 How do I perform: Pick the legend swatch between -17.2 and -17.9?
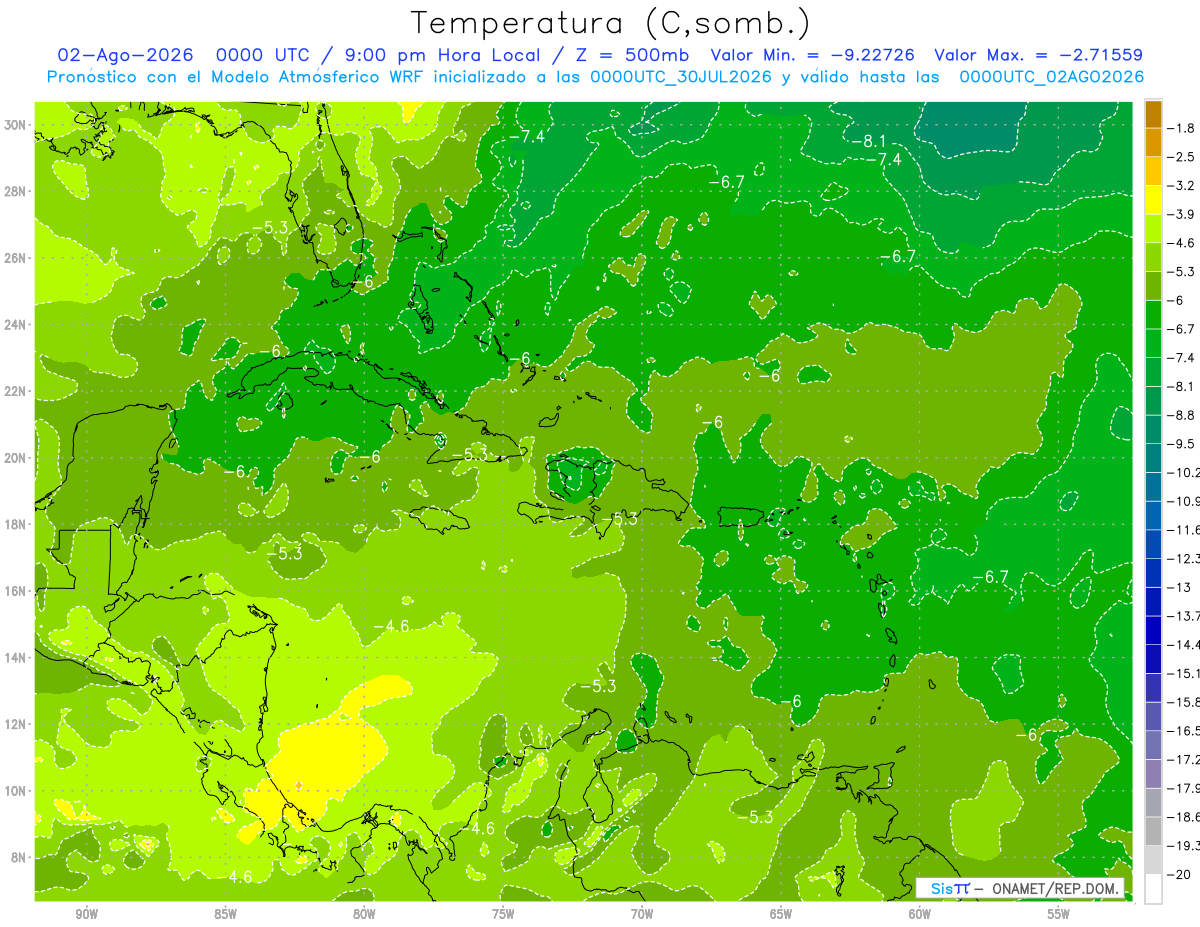tap(1153, 774)
